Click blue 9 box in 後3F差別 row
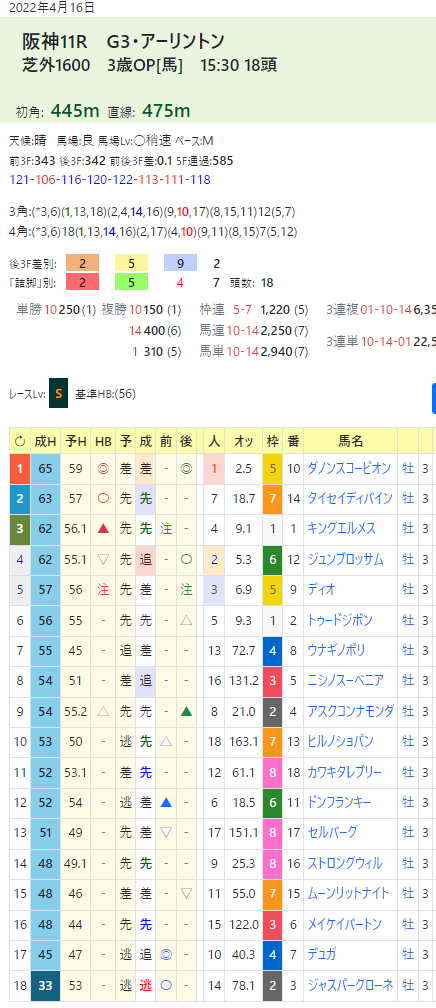The height and width of the screenshot is (1008, 436). tap(180, 263)
